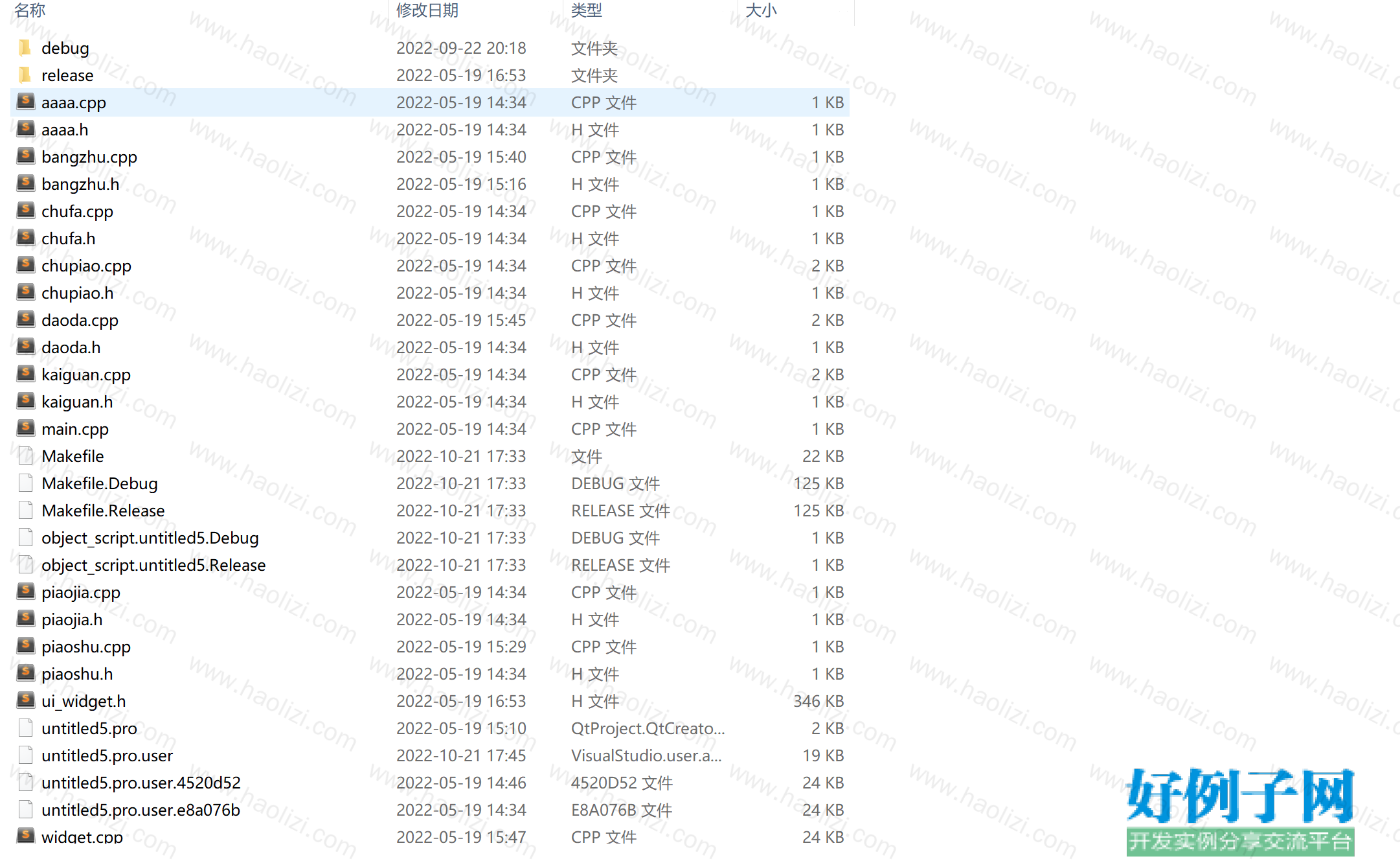Select the widget.cpp file icon
Image resolution: width=1400 pixels, height=863 pixels.
(x=25, y=836)
